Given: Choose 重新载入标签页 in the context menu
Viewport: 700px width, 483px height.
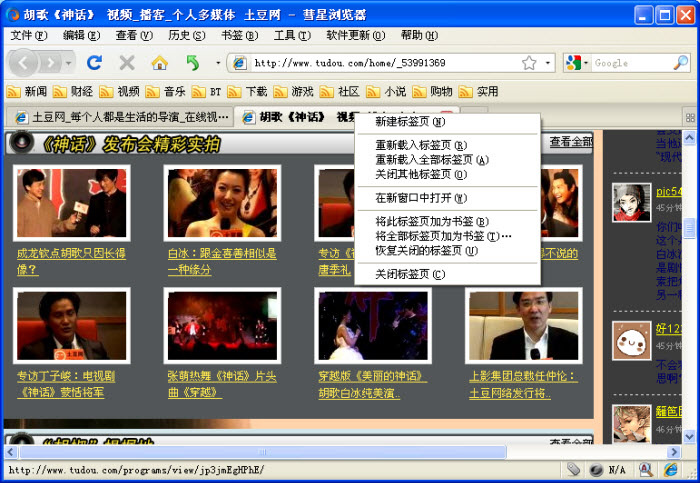Looking at the screenshot, I should pyautogui.click(x=447, y=145).
